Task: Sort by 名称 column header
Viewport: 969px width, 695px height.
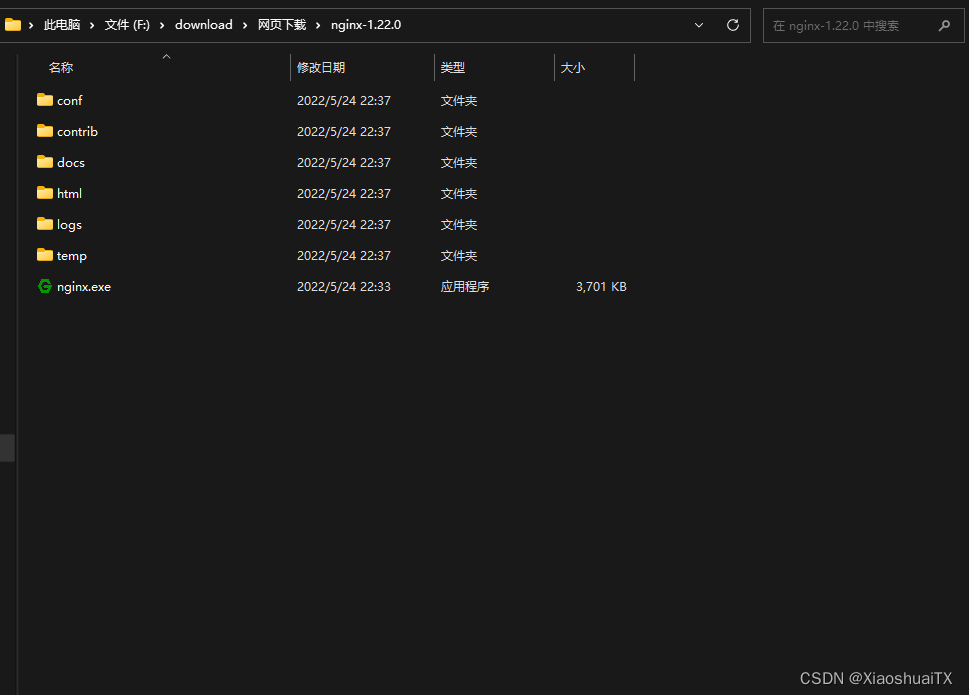Action: click(61, 67)
